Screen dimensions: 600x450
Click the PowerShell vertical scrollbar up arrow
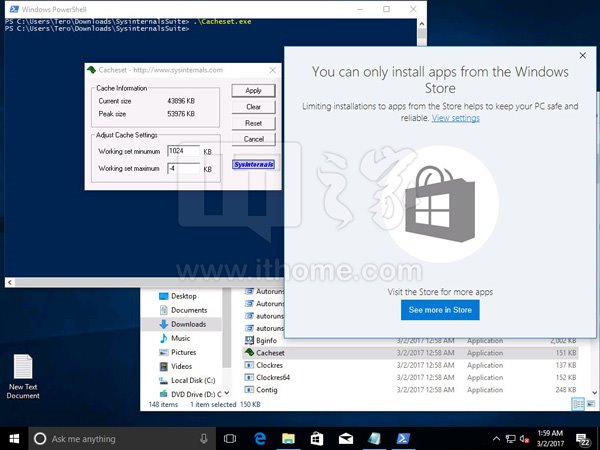[422, 24]
